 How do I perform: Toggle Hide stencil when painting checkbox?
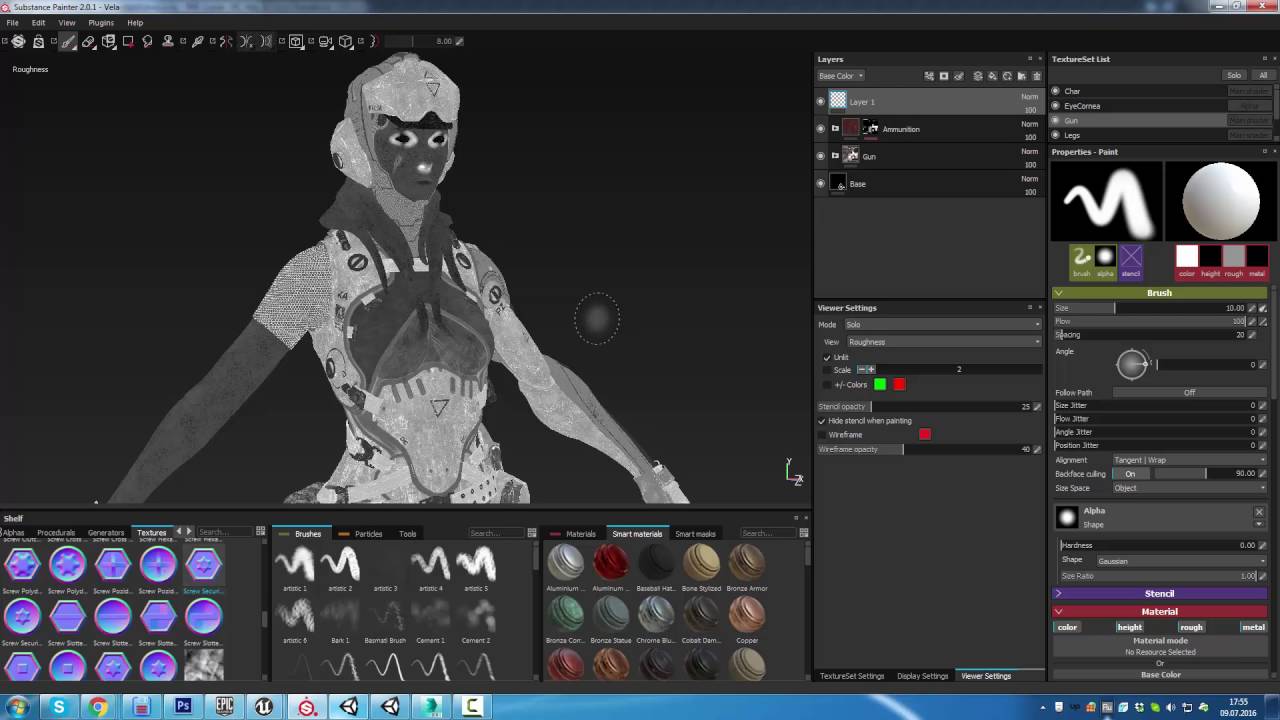[x=822, y=421]
